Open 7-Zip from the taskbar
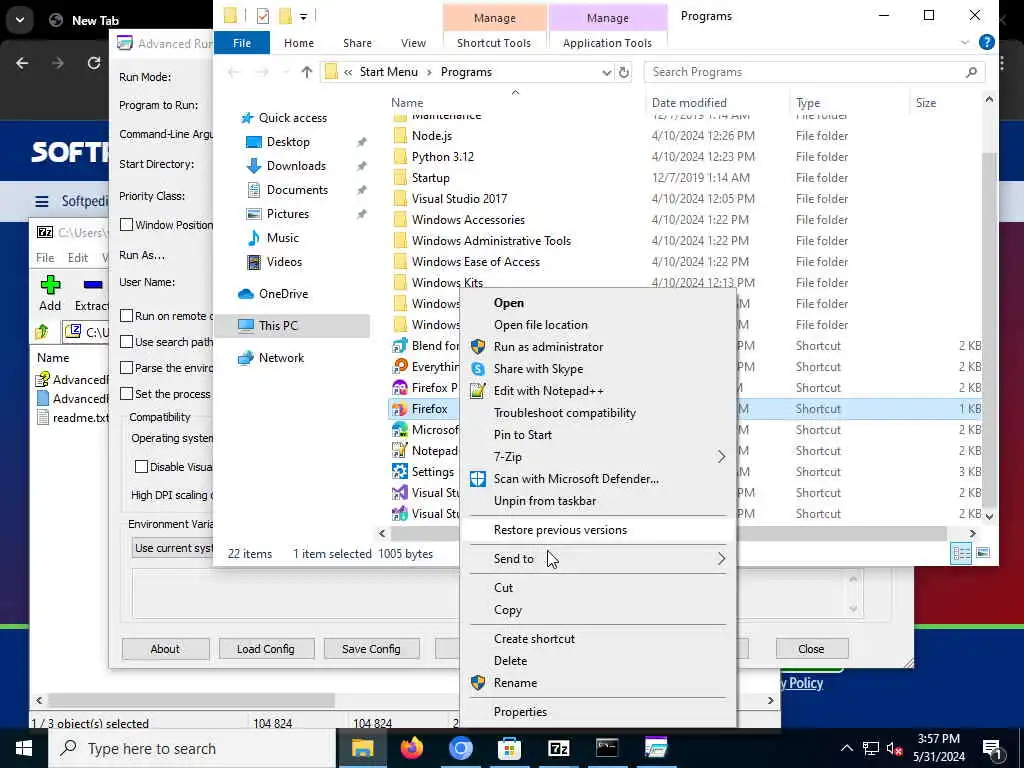Viewport: 1024px width, 768px height. pos(558,748)
